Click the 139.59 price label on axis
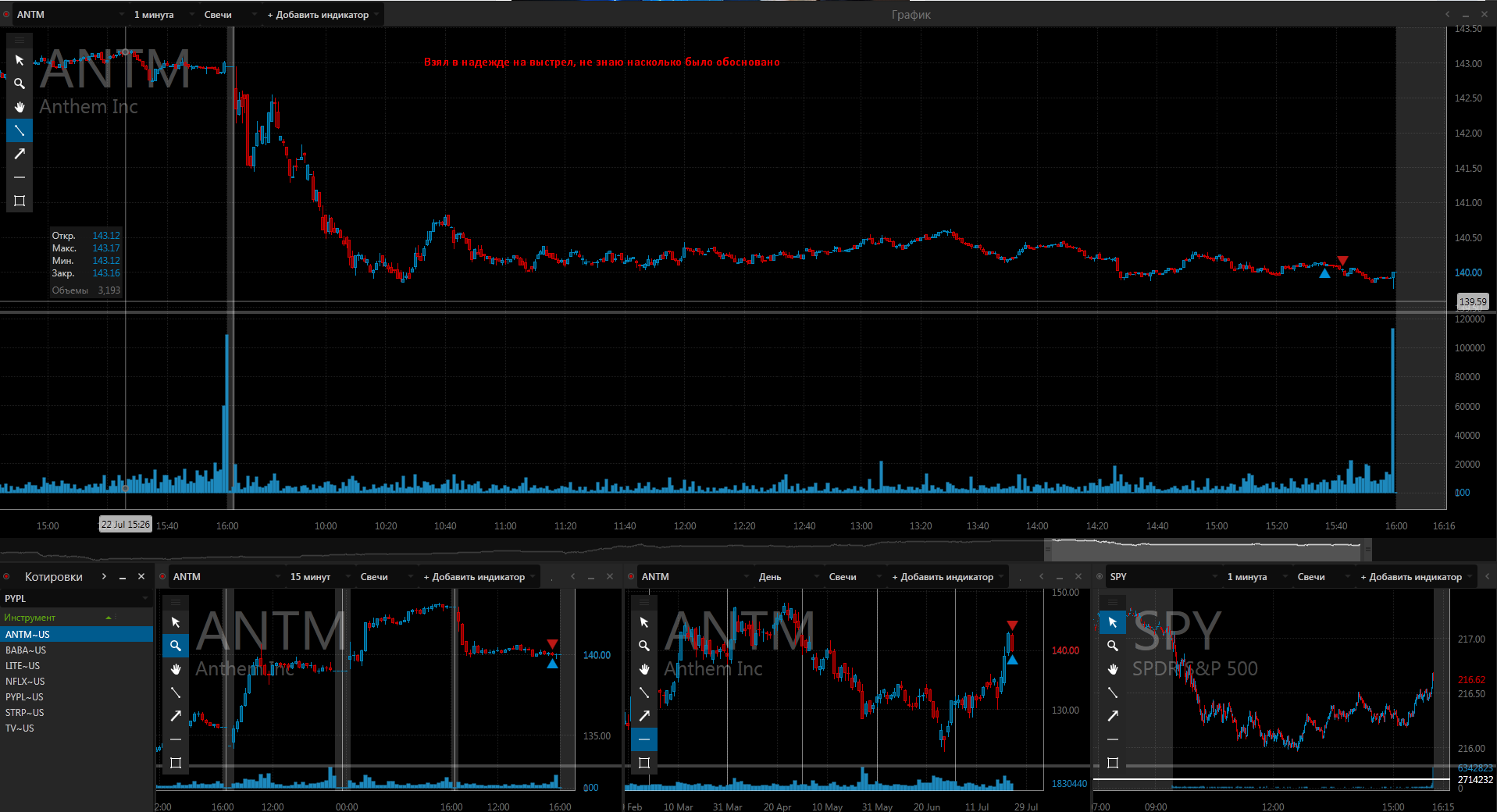 tap(1473, 301)
